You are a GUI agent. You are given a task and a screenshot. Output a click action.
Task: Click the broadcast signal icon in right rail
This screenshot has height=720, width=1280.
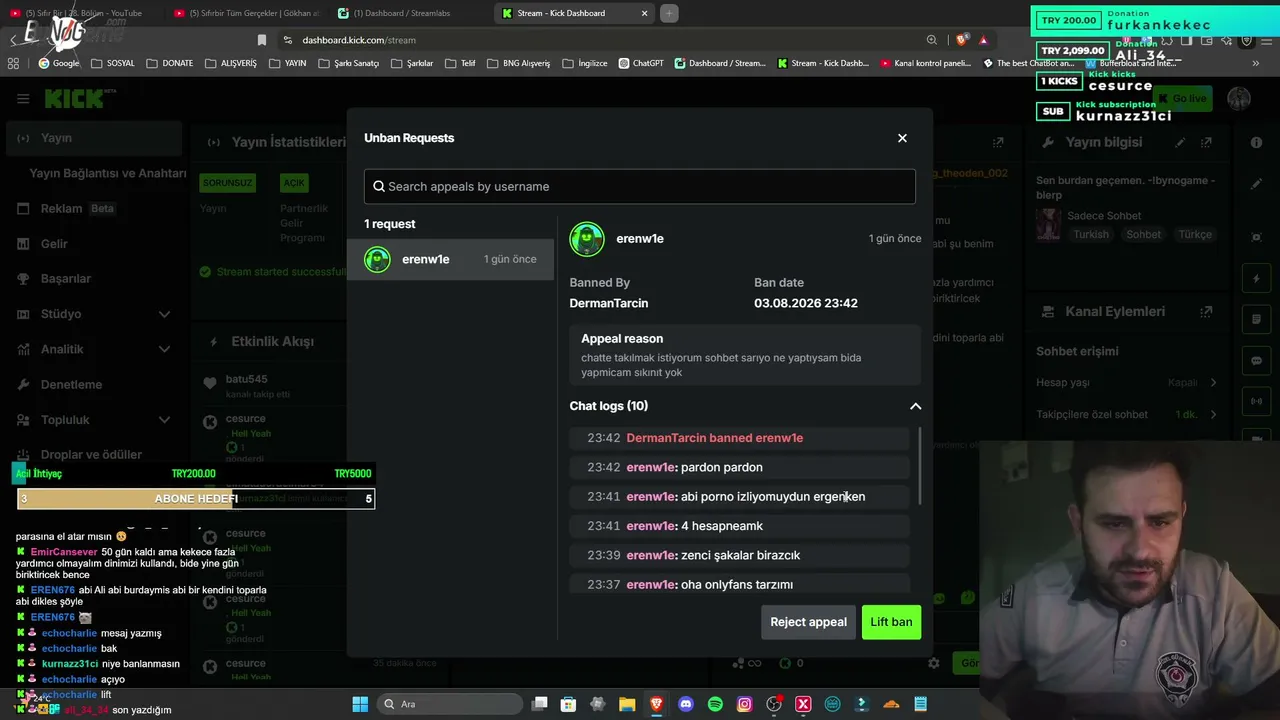point(1257,401)
